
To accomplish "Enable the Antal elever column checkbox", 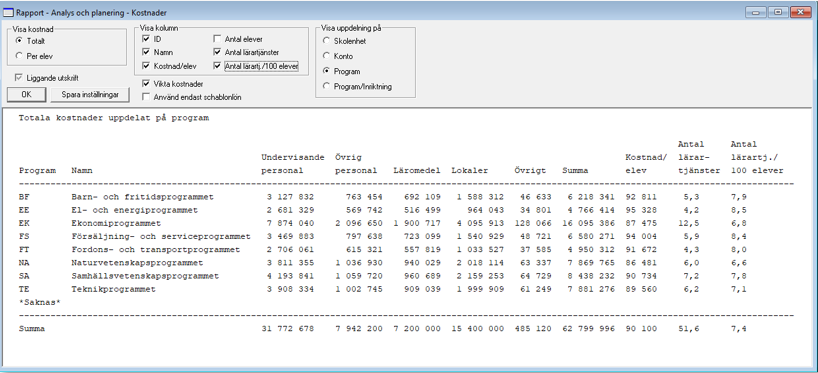I will 217,39.
